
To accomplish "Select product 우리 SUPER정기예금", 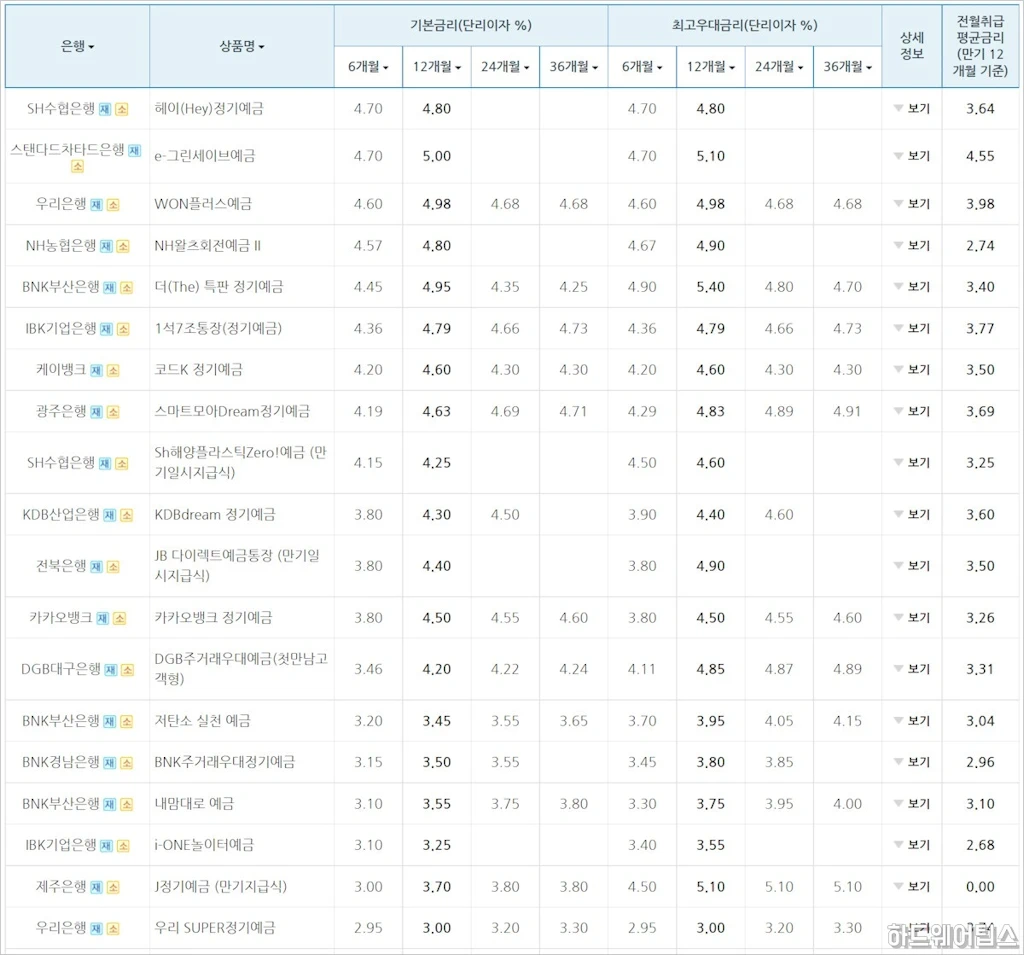I will (x=215, y=928).
